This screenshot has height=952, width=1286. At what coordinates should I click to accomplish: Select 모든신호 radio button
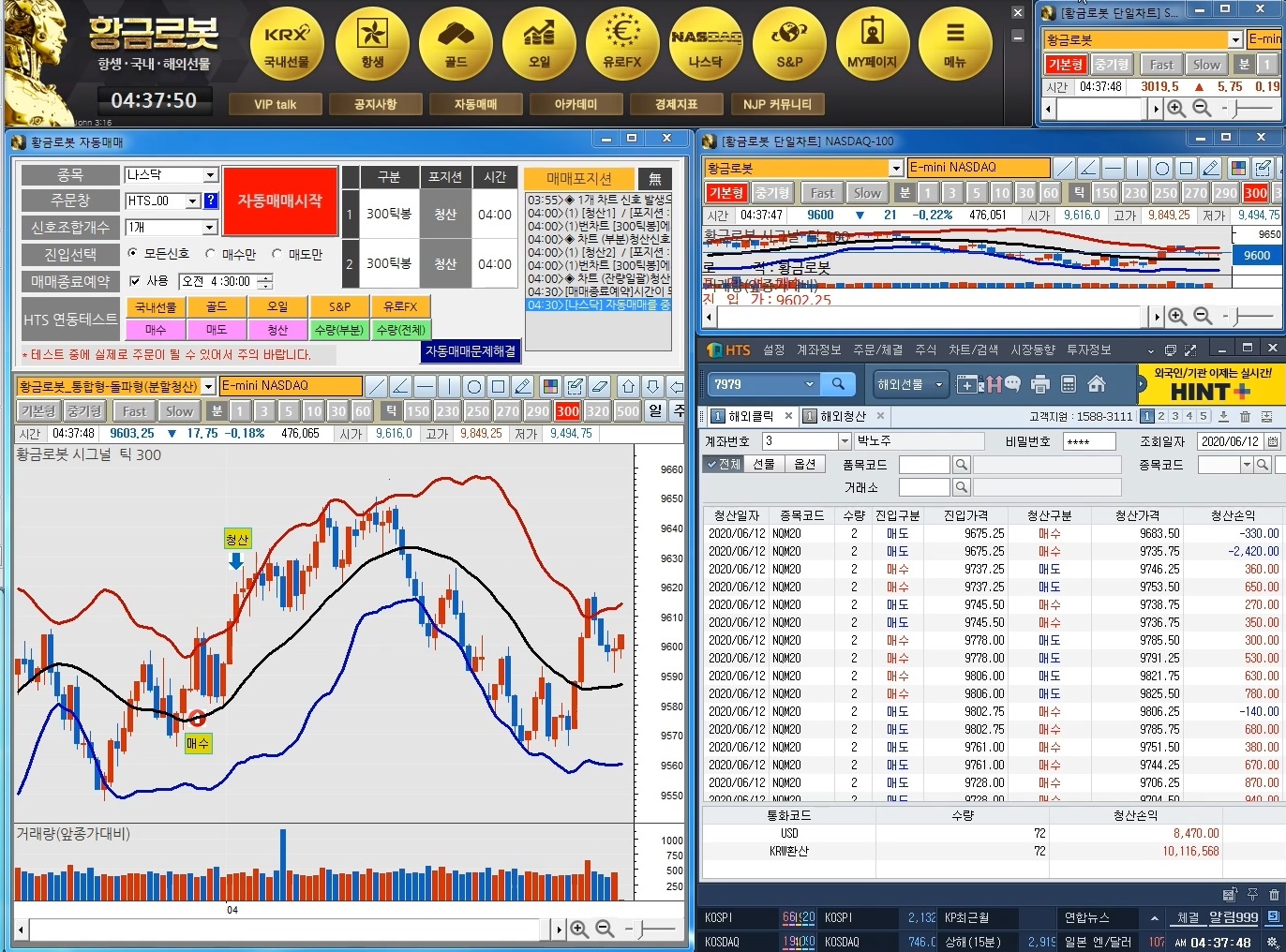tap(132, 253)
